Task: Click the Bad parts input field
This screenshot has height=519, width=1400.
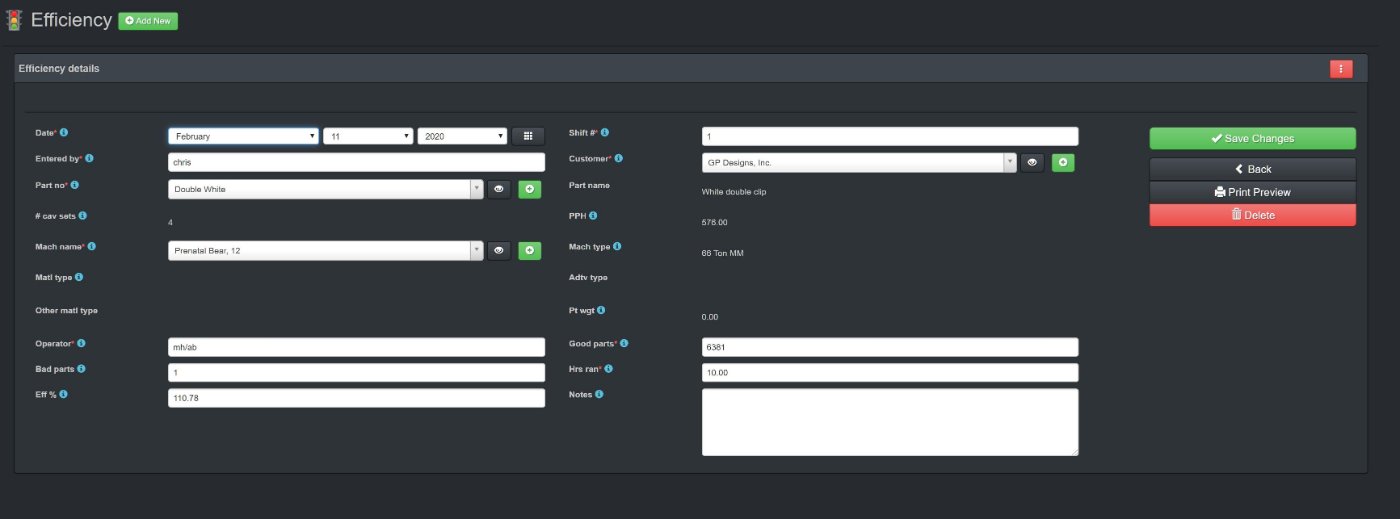Action: 357,373
